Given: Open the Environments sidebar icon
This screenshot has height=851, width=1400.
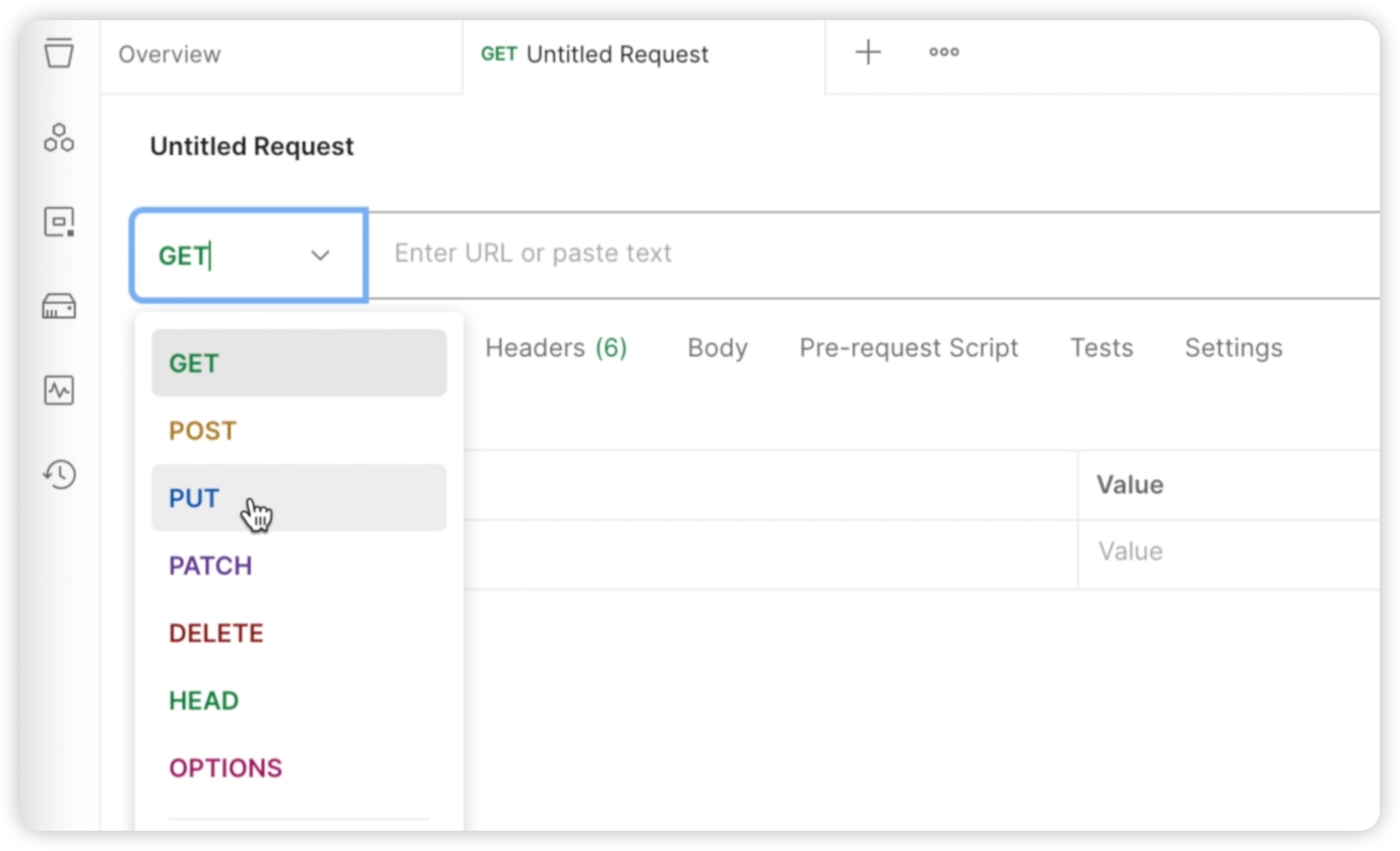Looking at the screenshot, I should [59, 222].
